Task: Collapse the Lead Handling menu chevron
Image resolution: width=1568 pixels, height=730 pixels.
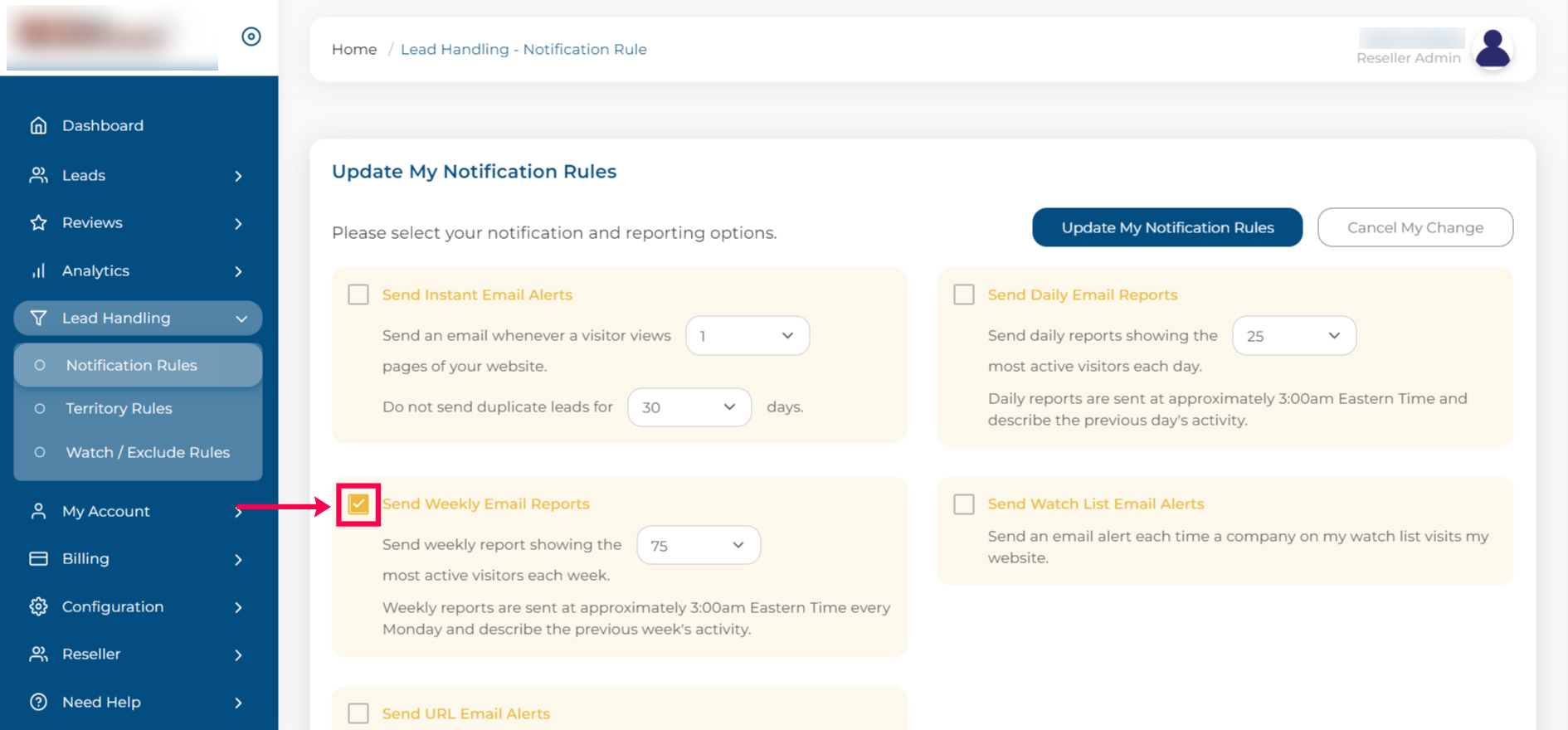Action: [x=241, y=319]
